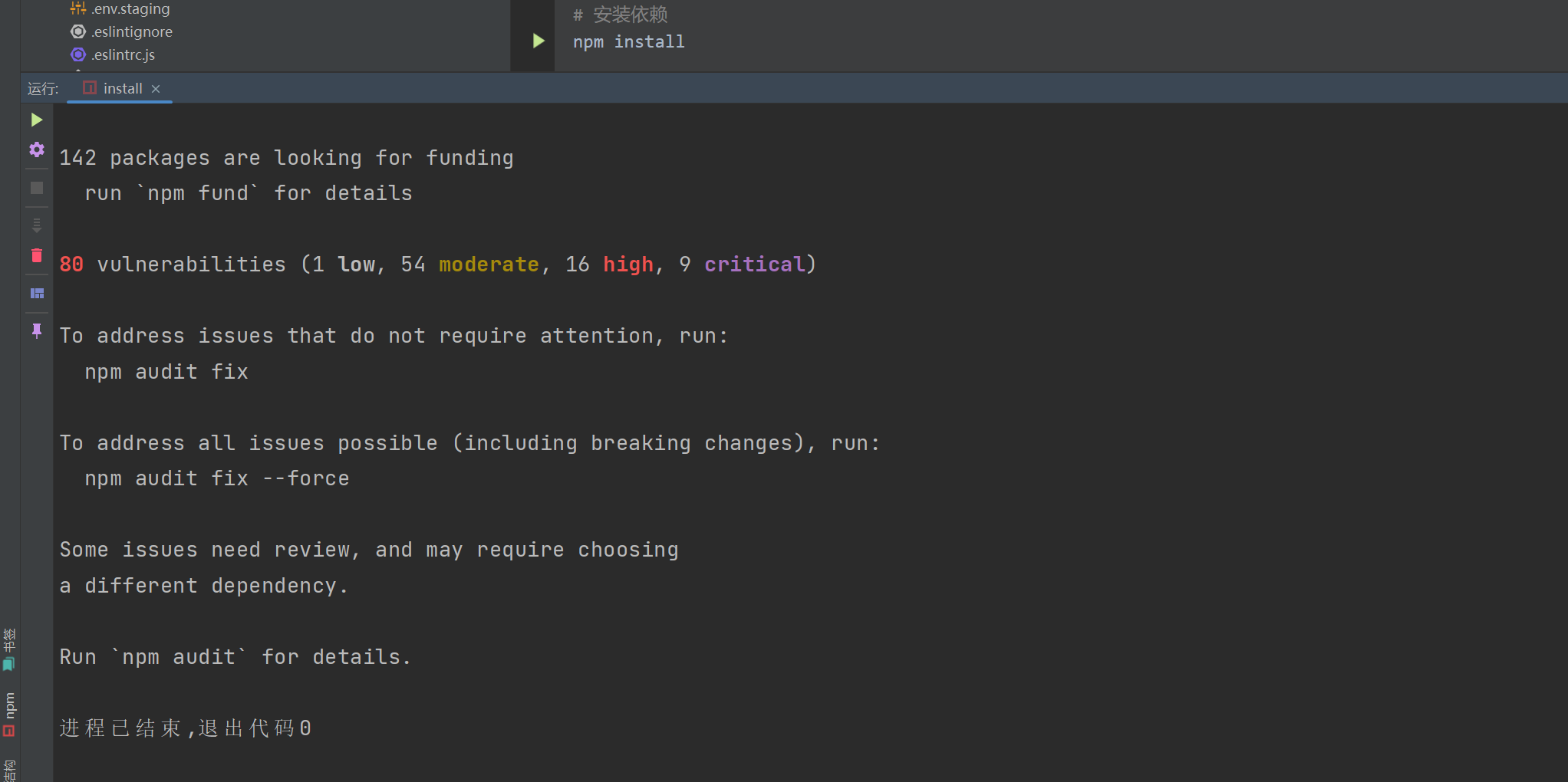Image resolution: width=1568 pixels, height=782 pixels.
Task: Click the exit code message 进程已结束
Action: pyautogui.click(x=186, y=728)
